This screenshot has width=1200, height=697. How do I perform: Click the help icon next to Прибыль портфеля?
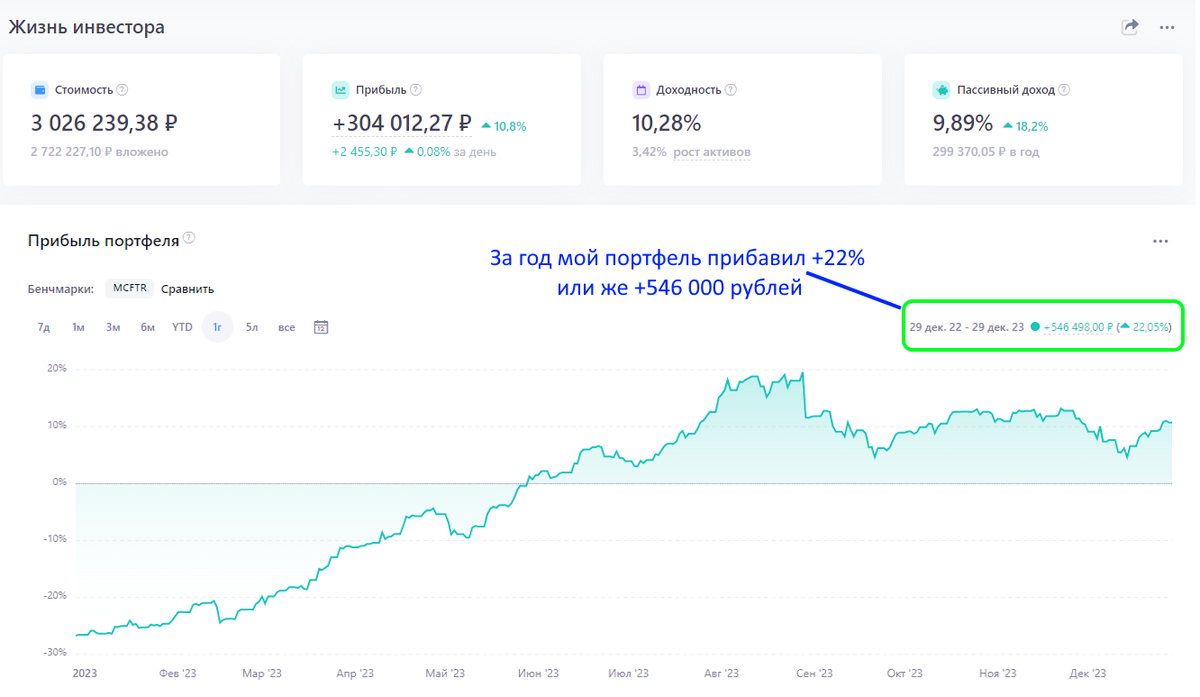190,239
